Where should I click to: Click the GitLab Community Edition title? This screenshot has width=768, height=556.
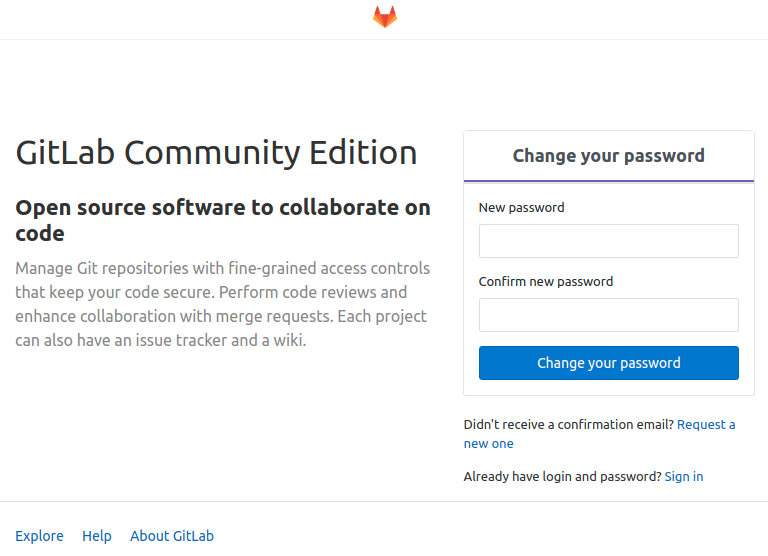pyautogui.click(x=216, y=152)
